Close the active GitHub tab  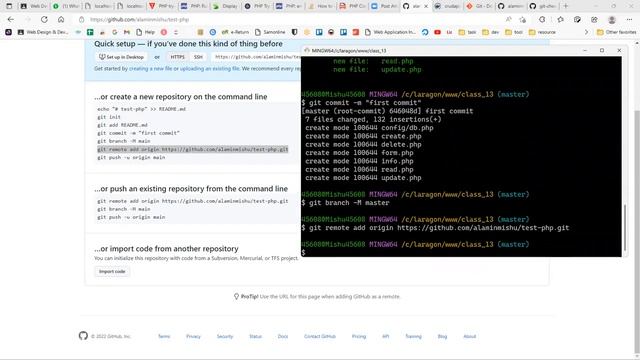pyautogui.click(x=426, y=6)
